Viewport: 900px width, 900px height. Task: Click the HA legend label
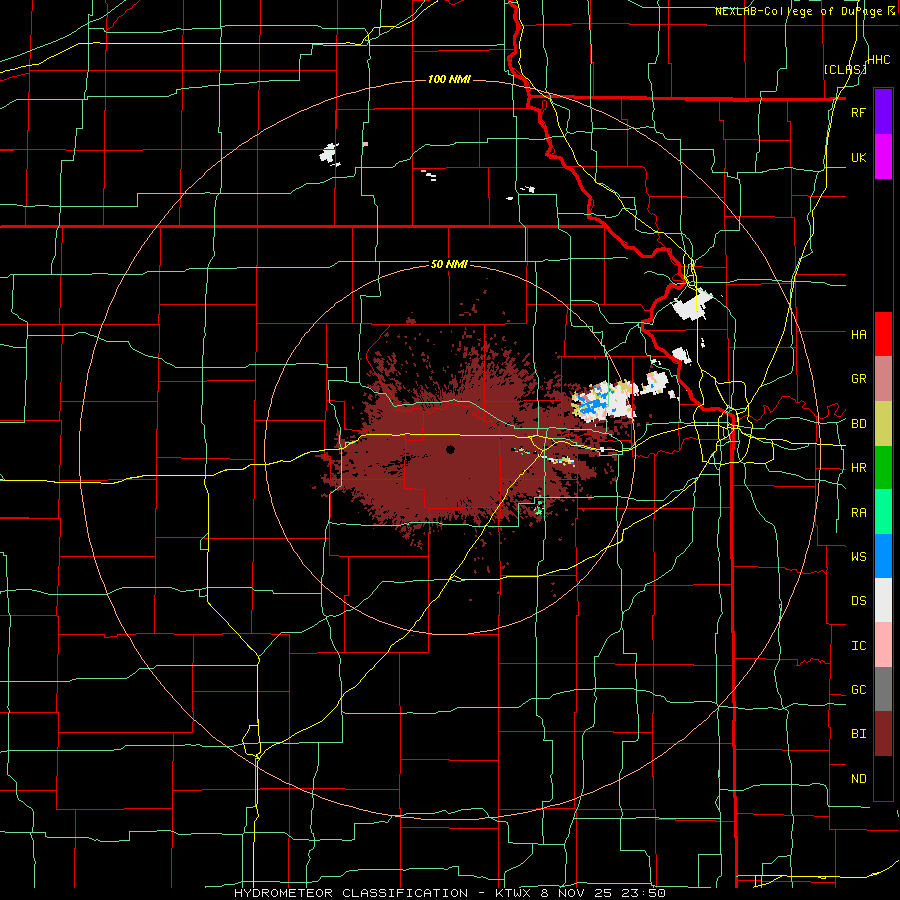(x=858, y=335)
